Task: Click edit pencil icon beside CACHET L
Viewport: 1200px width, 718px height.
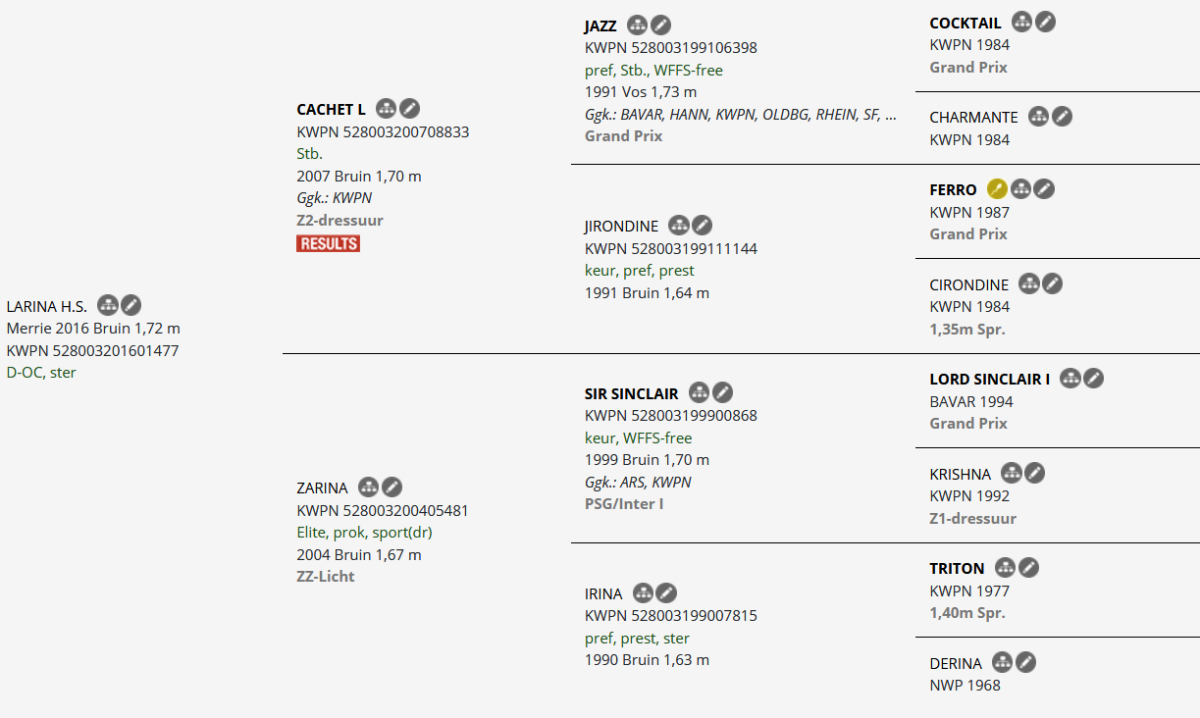Action: point(410,108)
